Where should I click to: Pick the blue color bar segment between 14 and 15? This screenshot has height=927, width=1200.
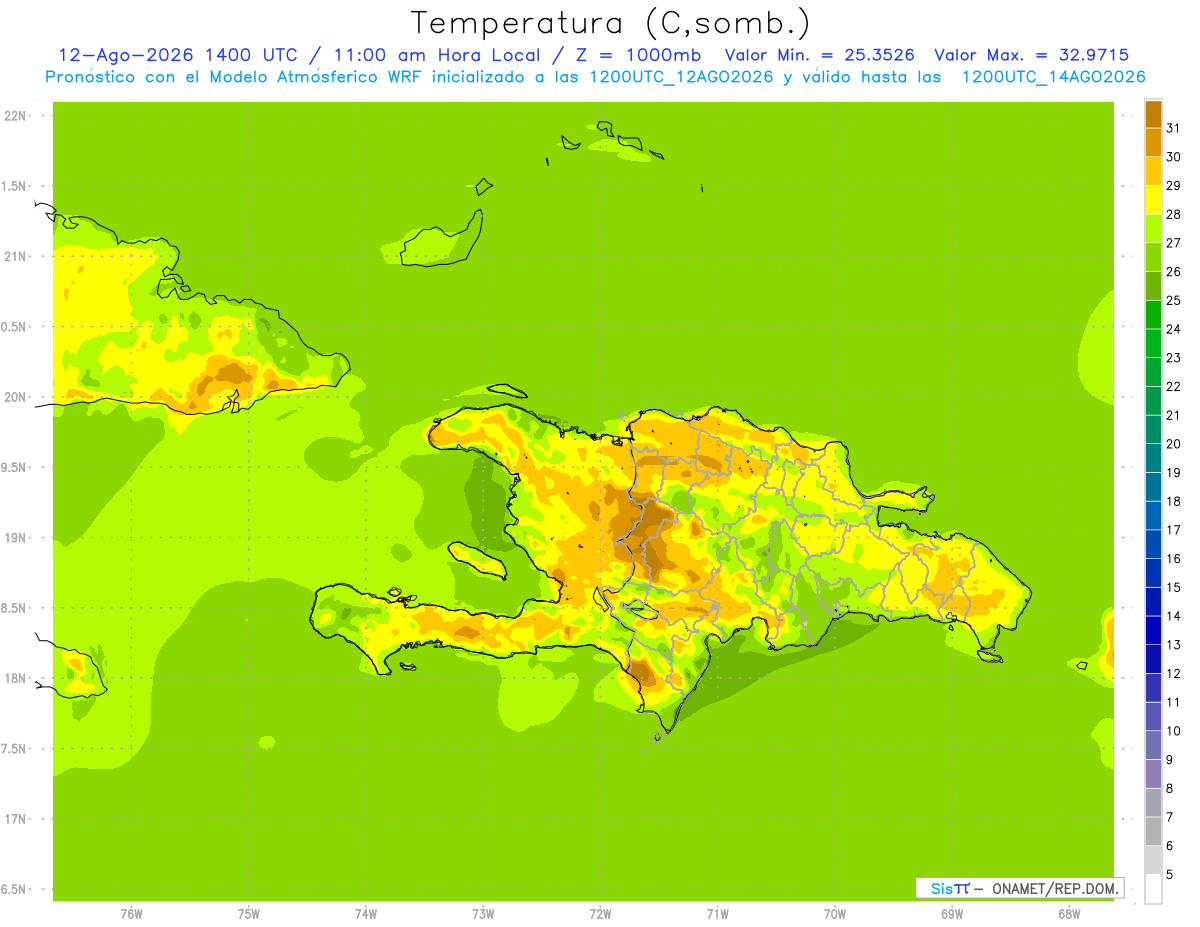[1153, 602]
